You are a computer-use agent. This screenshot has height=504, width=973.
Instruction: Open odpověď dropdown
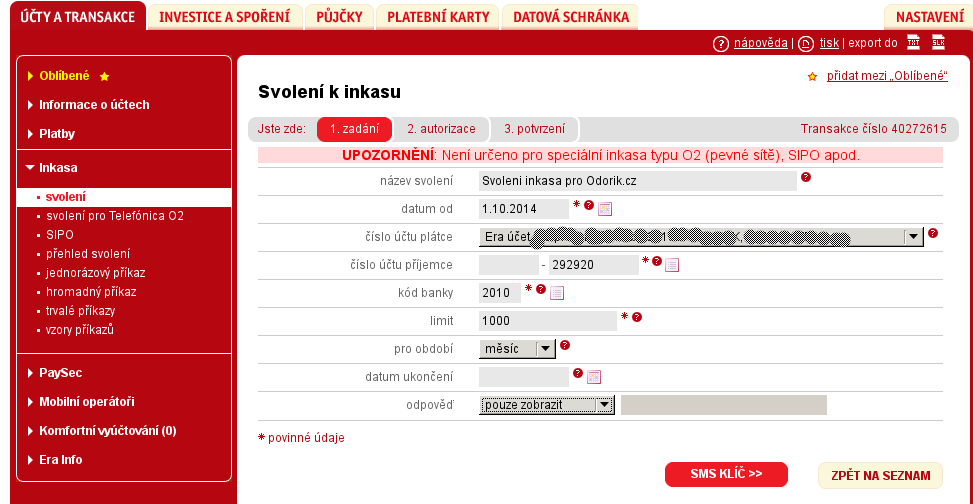603,405
